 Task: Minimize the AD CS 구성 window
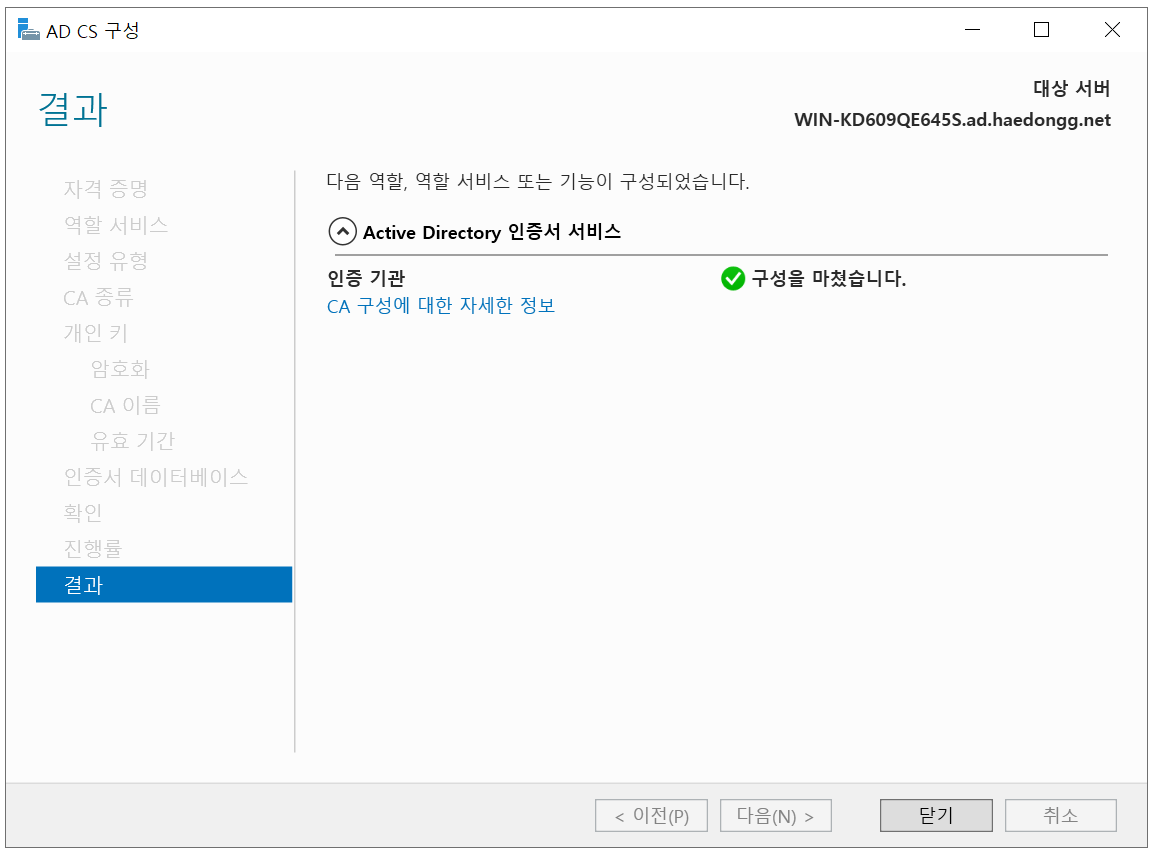click(x=972, y=30)
